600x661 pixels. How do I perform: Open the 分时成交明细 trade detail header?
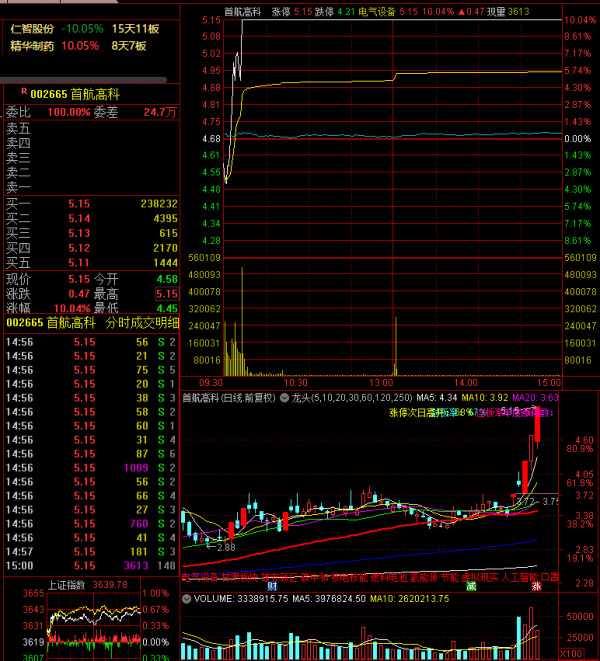pyautogui.click(x=142, y=323)
